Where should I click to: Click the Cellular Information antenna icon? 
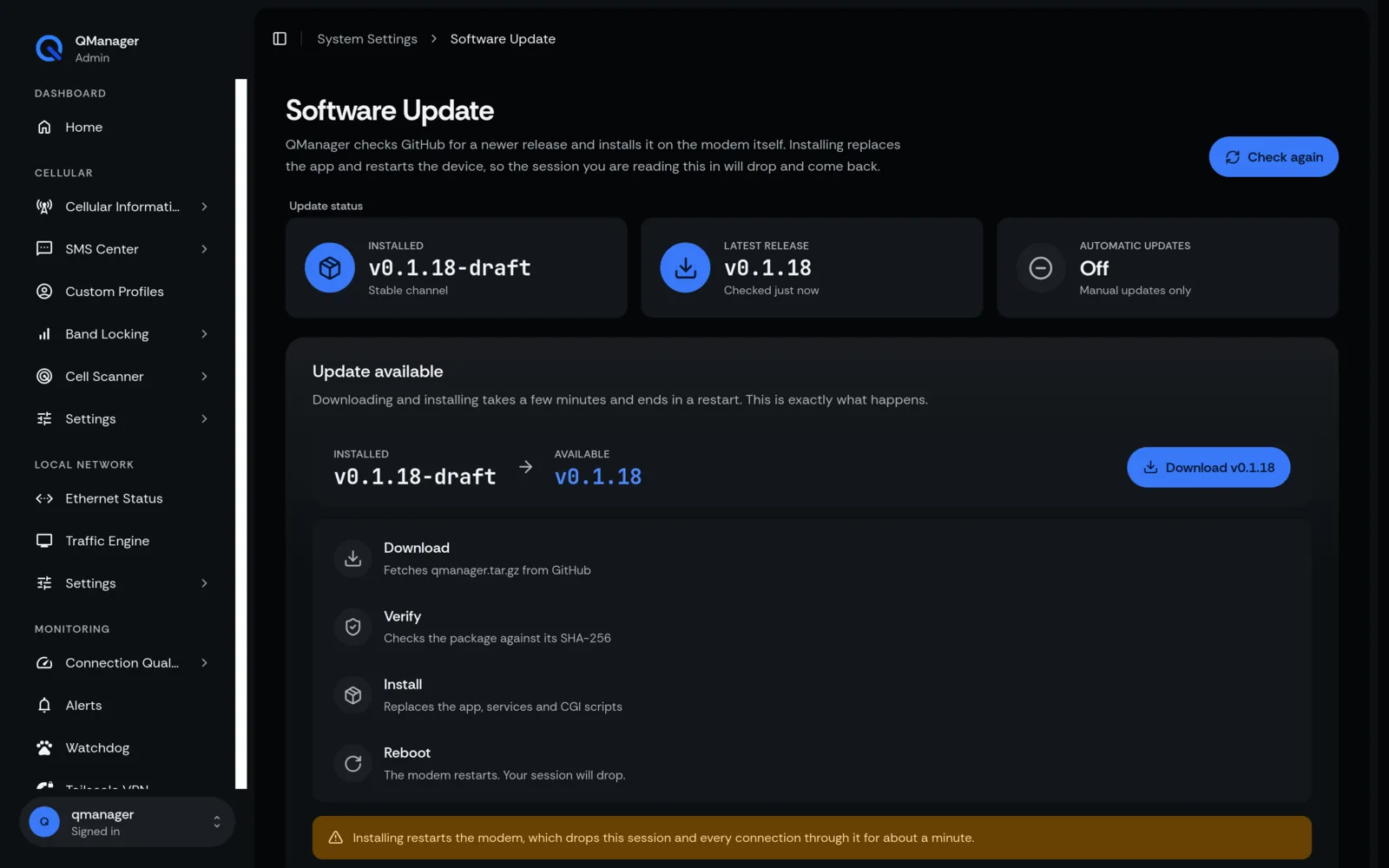pyautogui.click(x=44, y=207)
